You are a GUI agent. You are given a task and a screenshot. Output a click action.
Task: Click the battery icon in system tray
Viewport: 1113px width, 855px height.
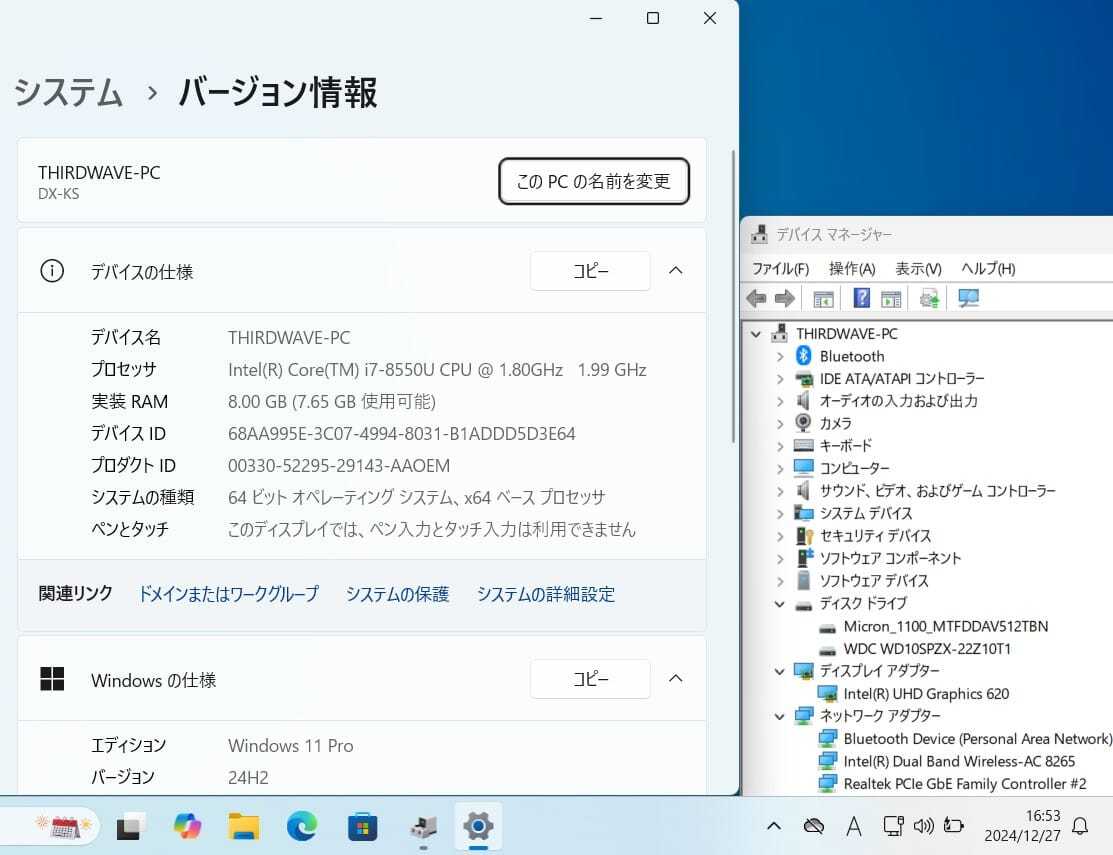click(953, 825)
